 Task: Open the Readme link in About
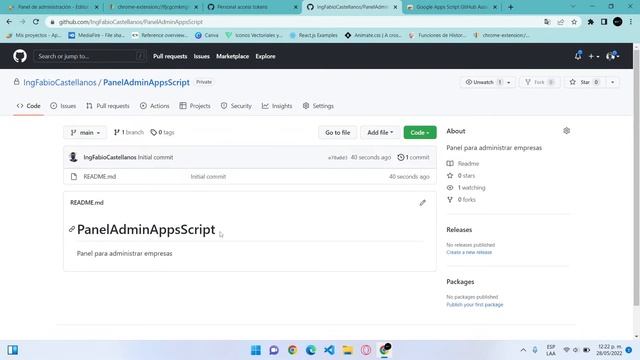point(463,163)
